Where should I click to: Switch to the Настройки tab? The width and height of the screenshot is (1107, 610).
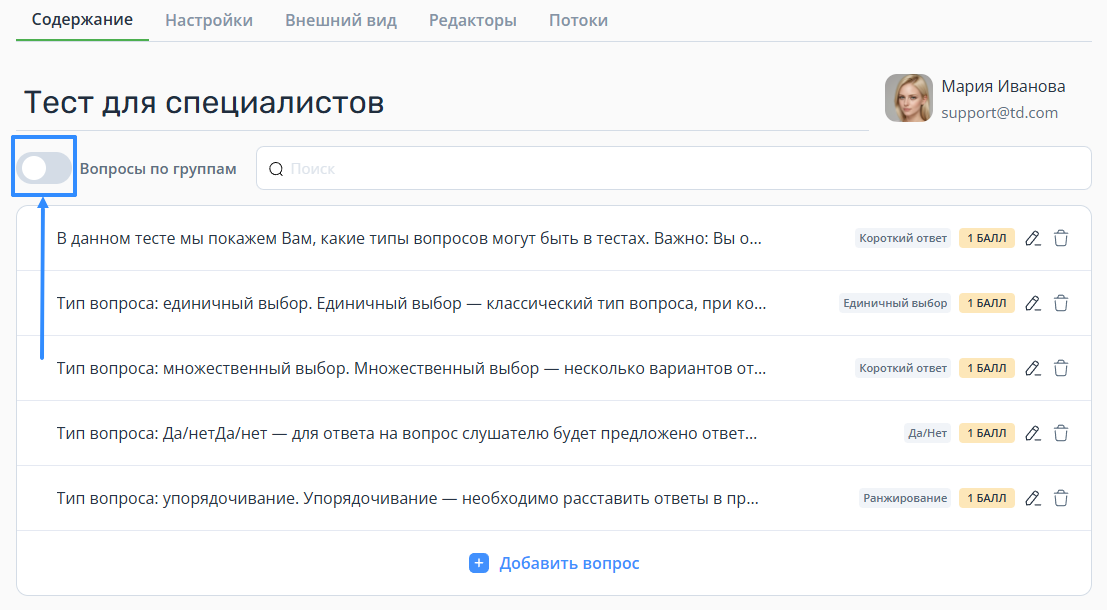(x=208, y=20)
